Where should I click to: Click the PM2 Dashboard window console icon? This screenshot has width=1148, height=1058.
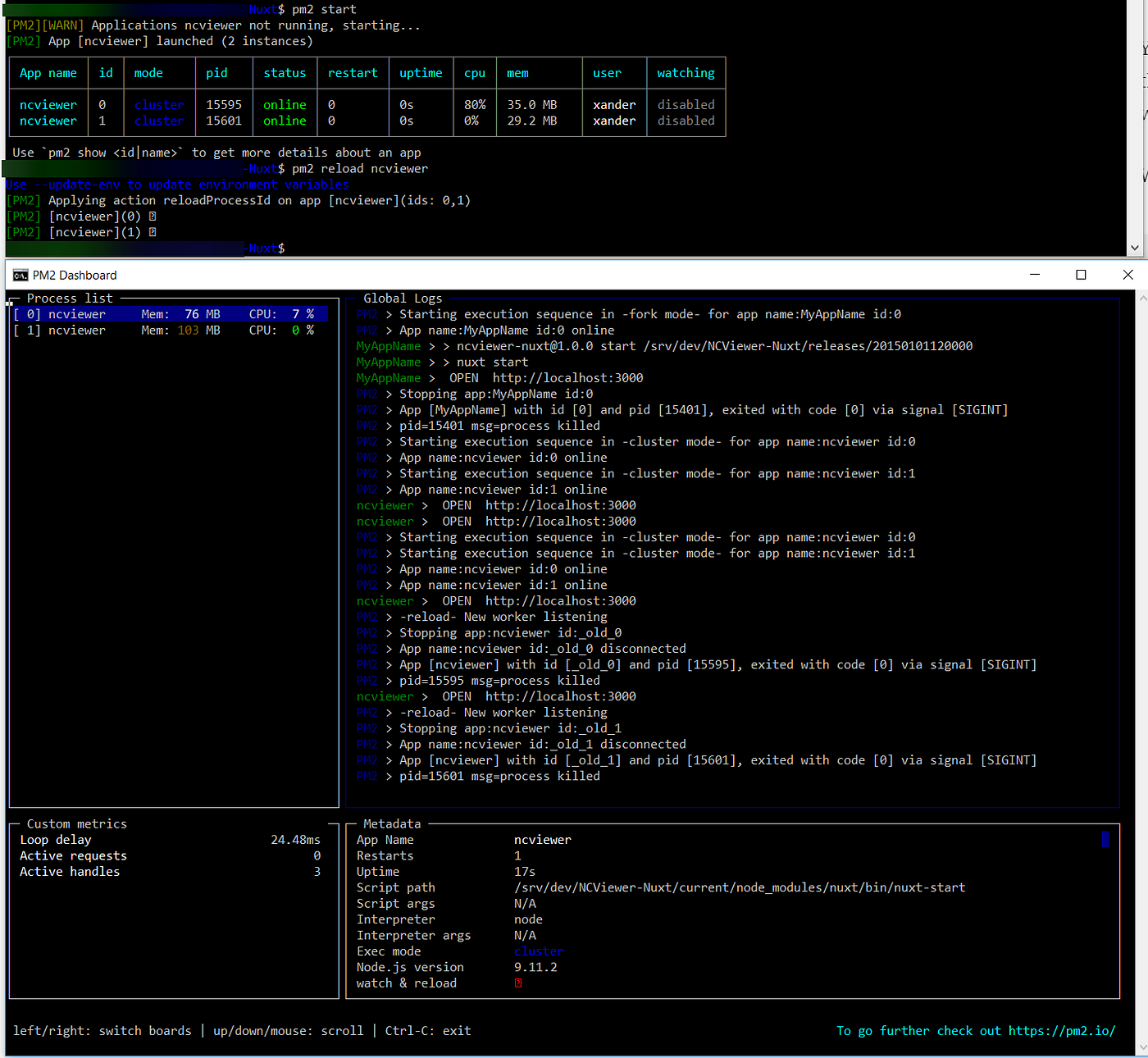coord(20,276)
